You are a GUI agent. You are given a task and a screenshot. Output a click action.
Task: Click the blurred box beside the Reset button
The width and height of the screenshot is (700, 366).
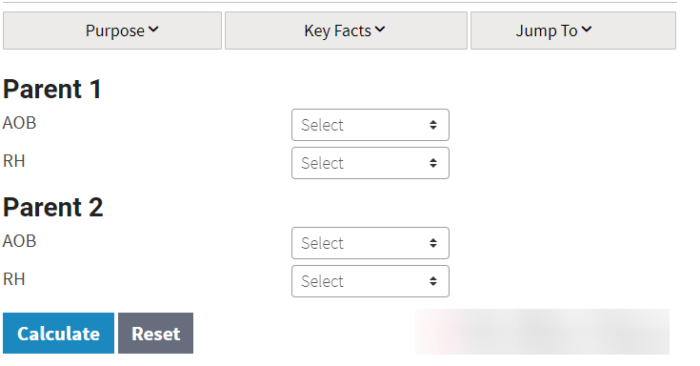pos(542,332)
